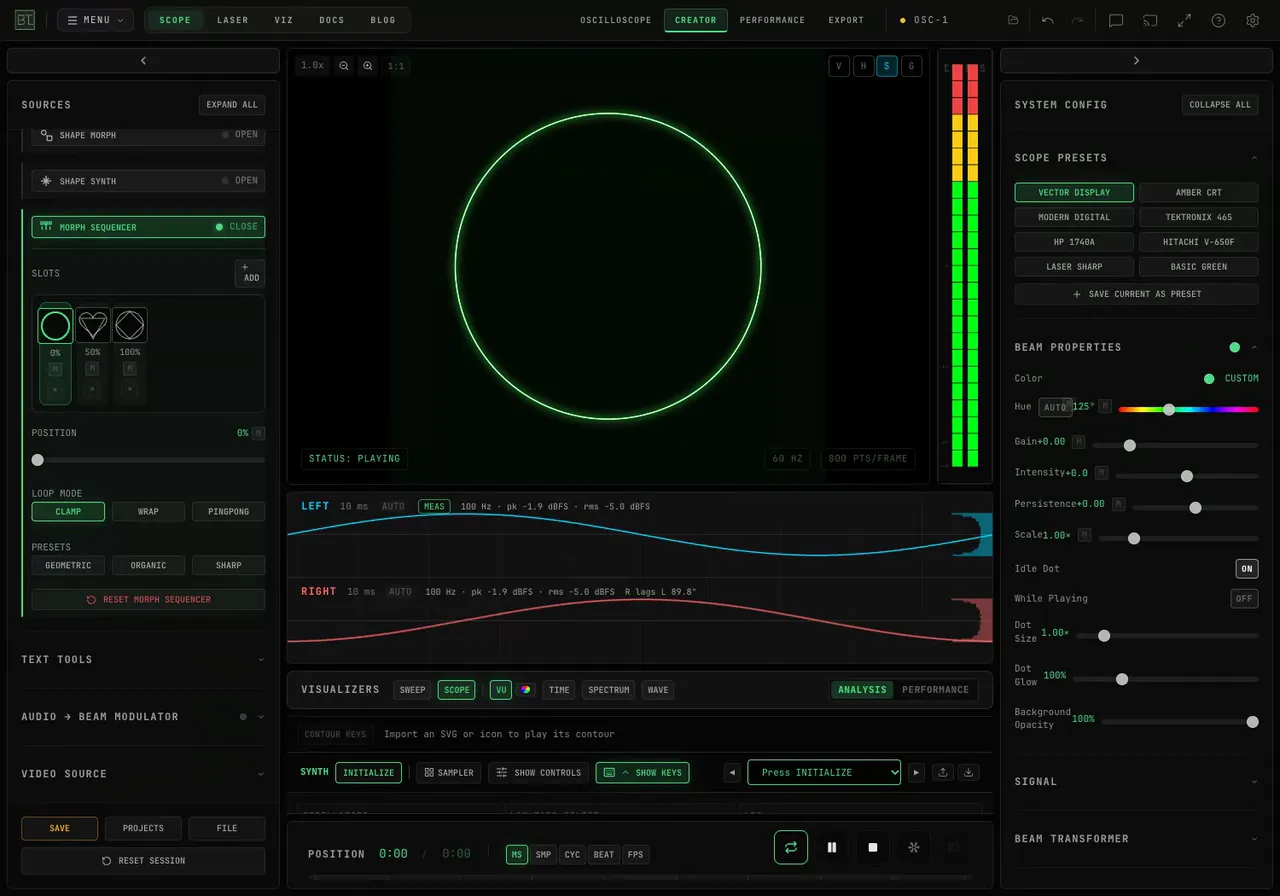Switch to PERFORMANCE visualizer mode
Viewport: 1280px width, 896px height.
pos(935,690)
